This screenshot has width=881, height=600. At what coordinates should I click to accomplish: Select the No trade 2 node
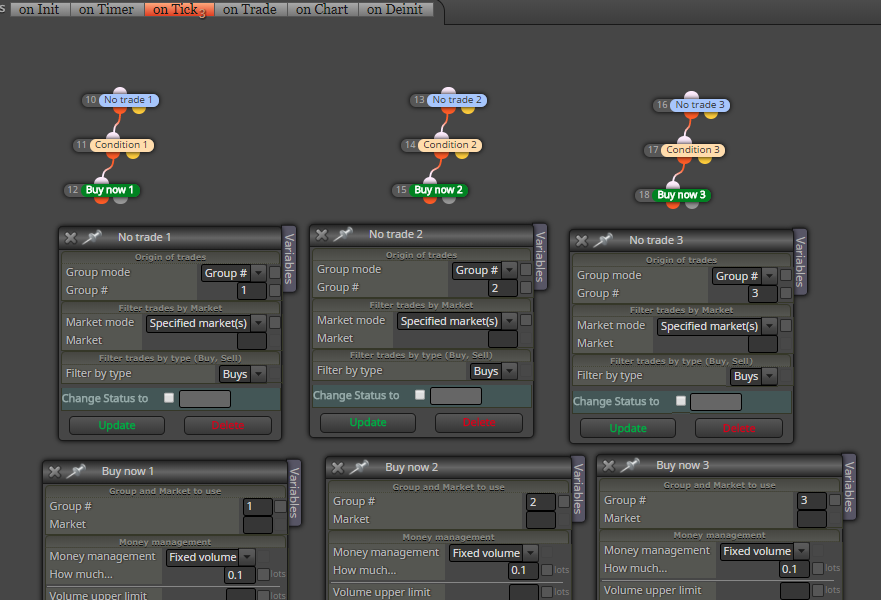pos(457,100)
